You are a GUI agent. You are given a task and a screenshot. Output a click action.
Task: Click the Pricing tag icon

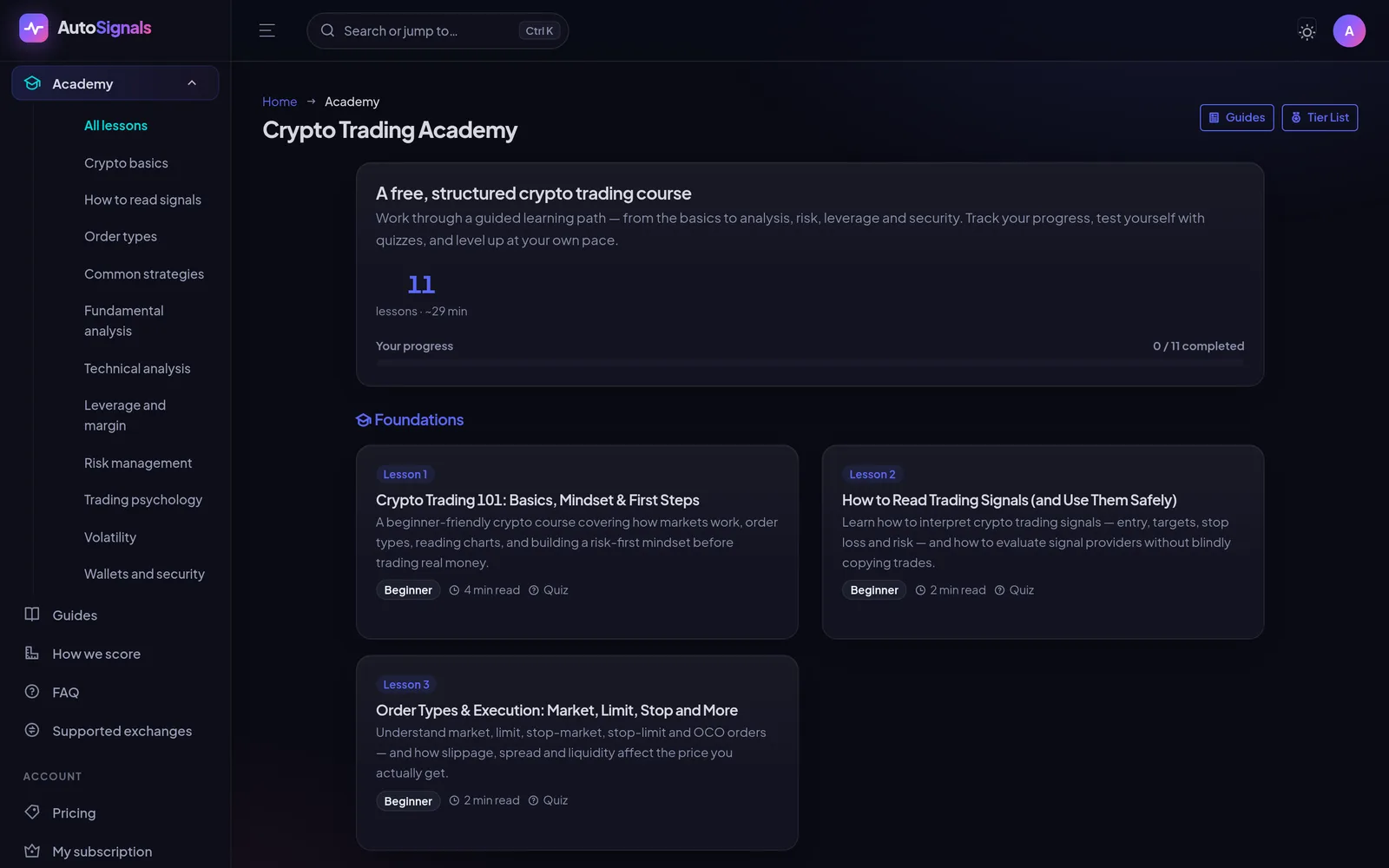(32, 812)
